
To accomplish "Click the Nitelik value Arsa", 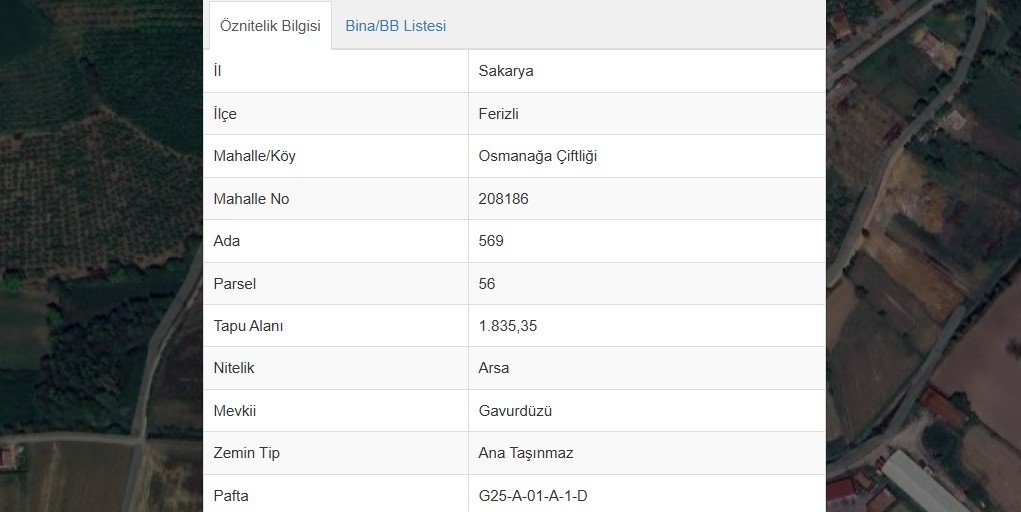I will click(494, 368).
